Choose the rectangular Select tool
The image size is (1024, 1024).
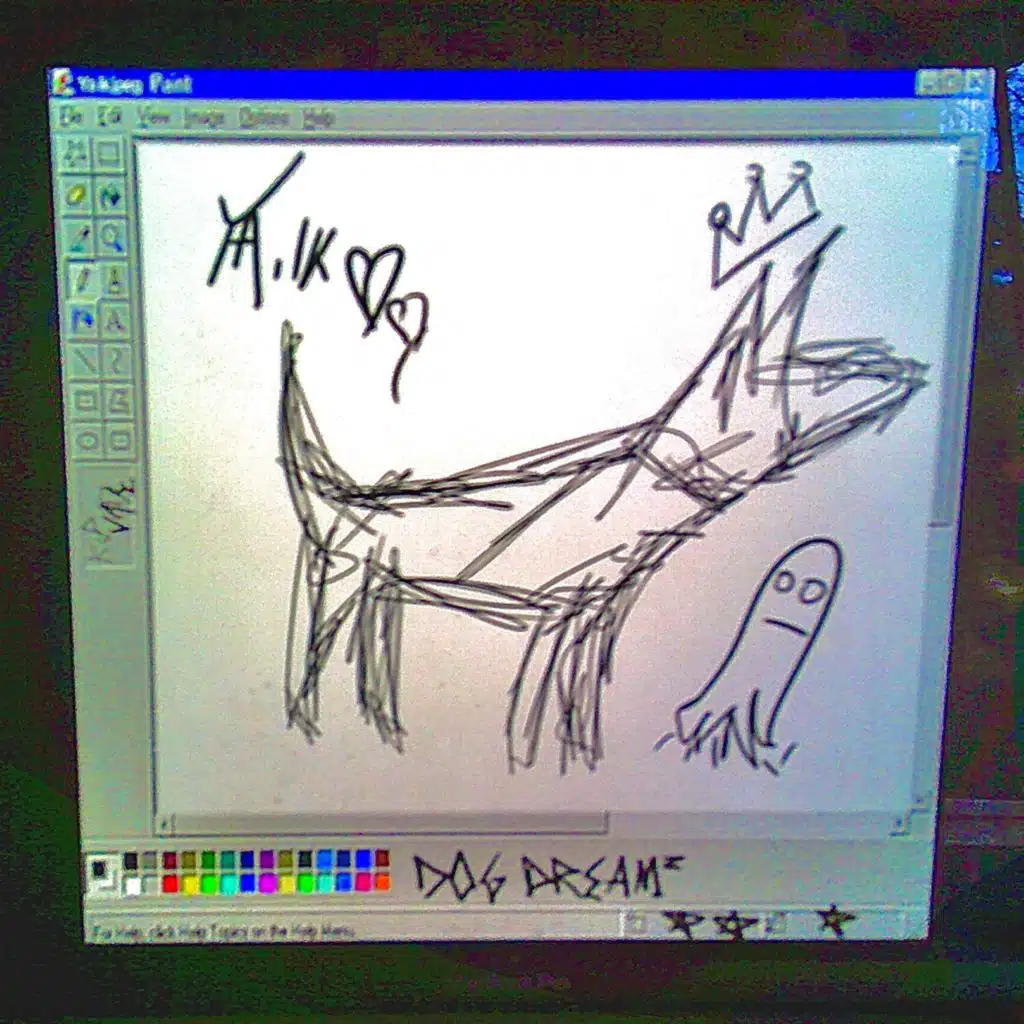point(108,152)
